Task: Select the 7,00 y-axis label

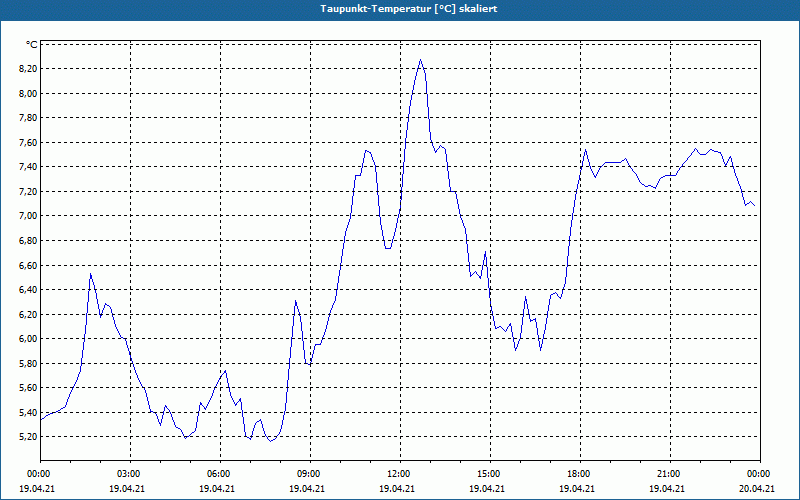Action: 28,216
